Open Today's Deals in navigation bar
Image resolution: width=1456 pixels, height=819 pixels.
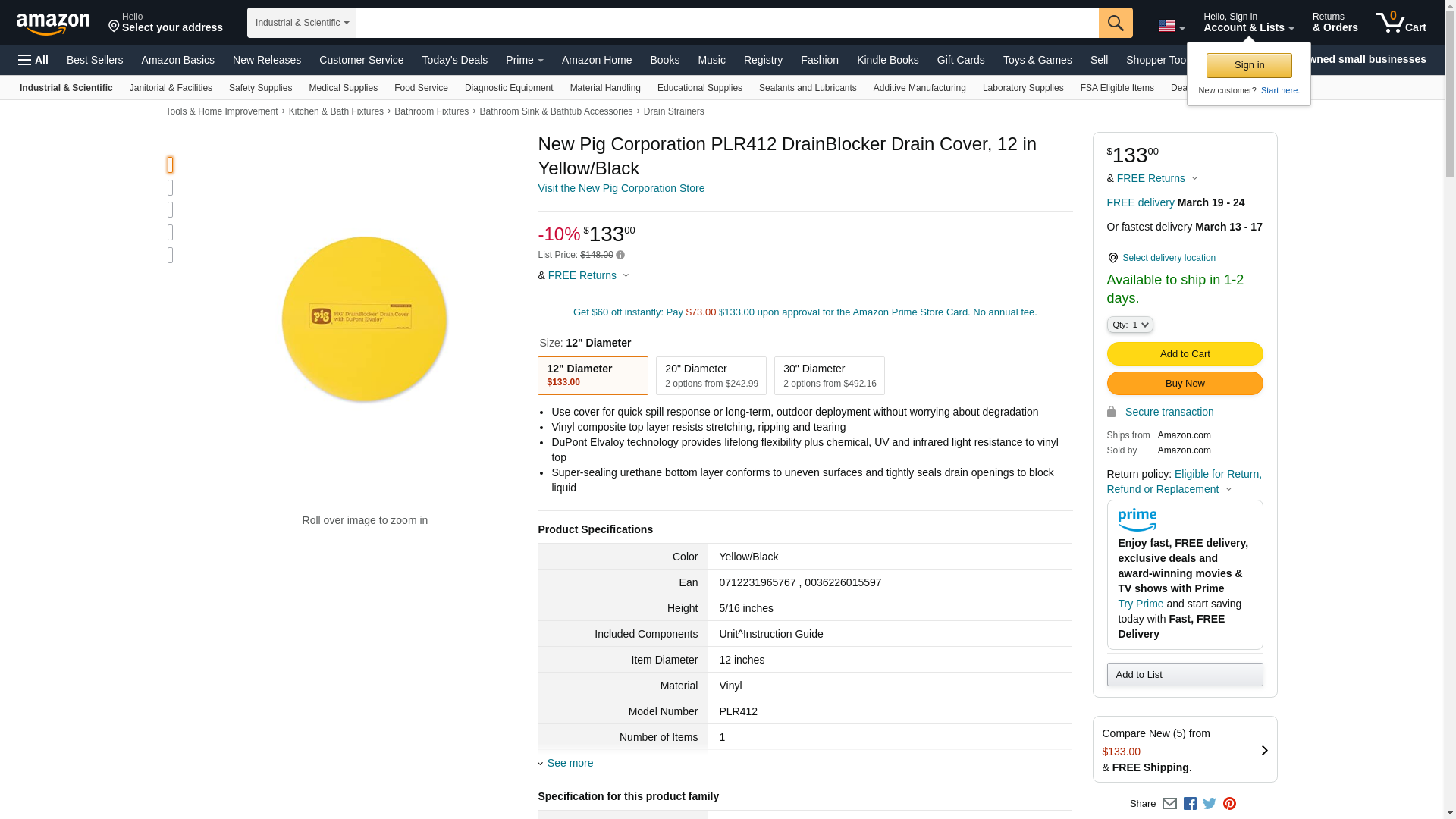tap(454, 60)
